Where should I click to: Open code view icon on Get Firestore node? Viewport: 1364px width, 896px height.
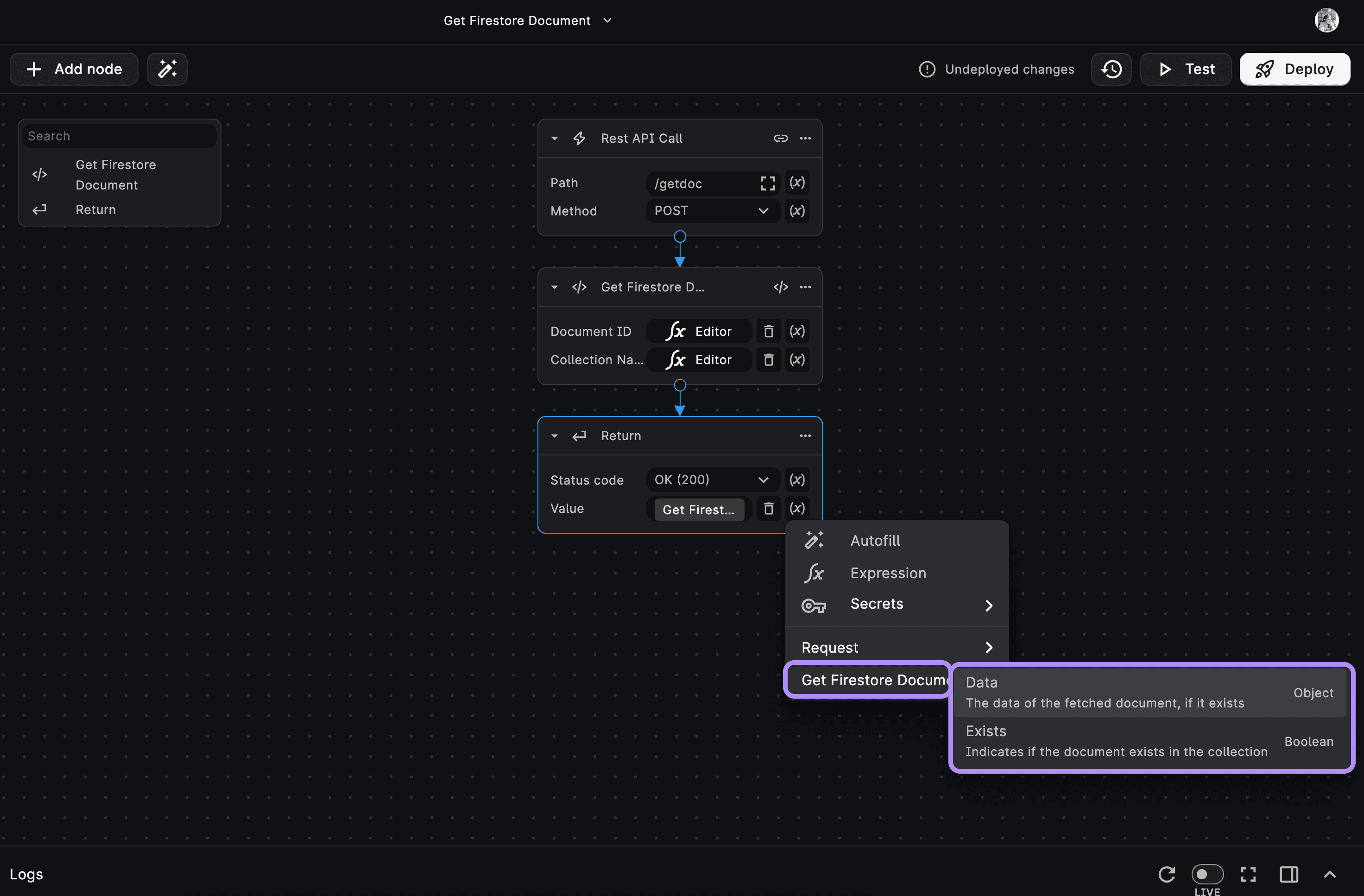[780, 287]
